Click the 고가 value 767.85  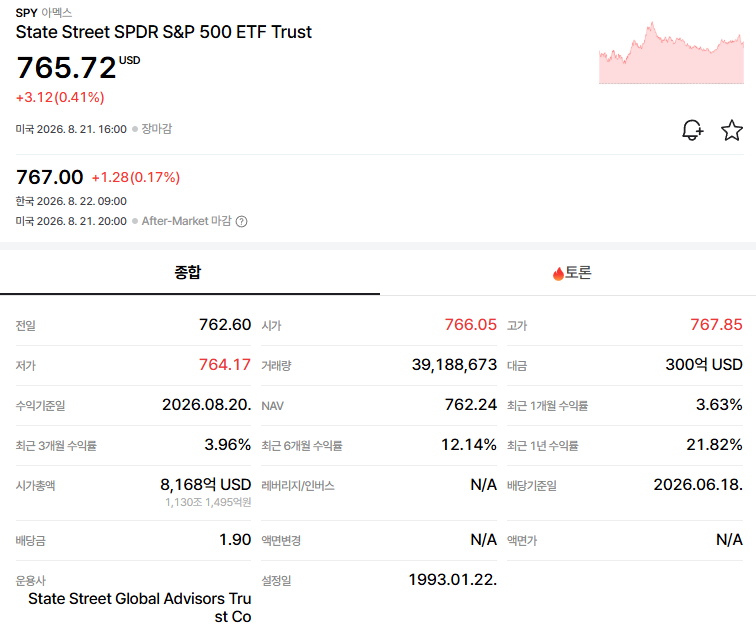click(x=716, y=324)
